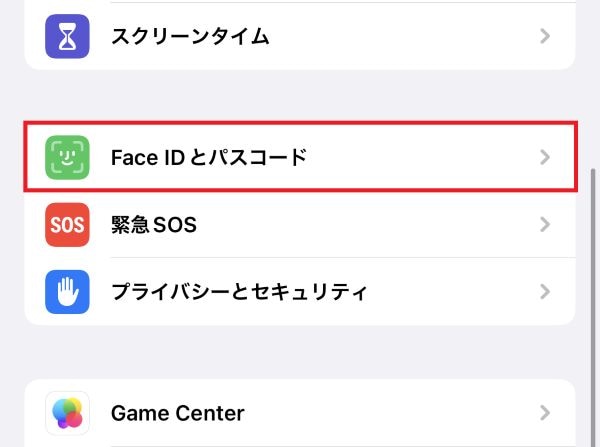This screenshot has height=447, width=600.
Task: Tap the Game Center bubbles icon
Action: [67, 413]
